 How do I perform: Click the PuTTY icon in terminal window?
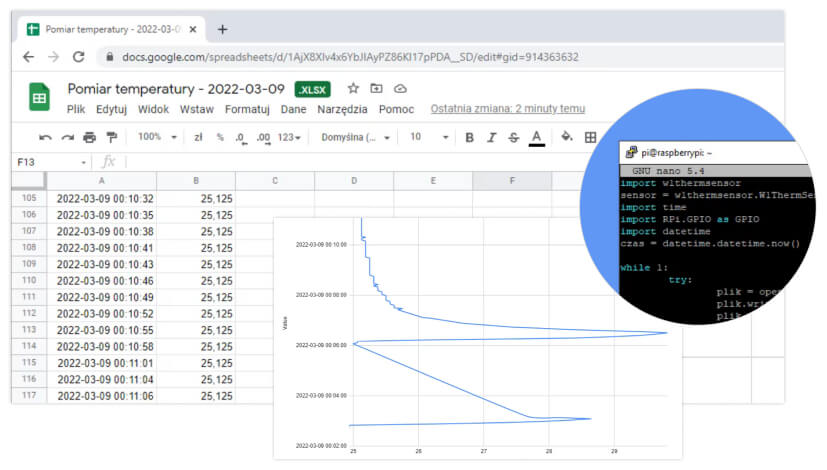[631, 152]
